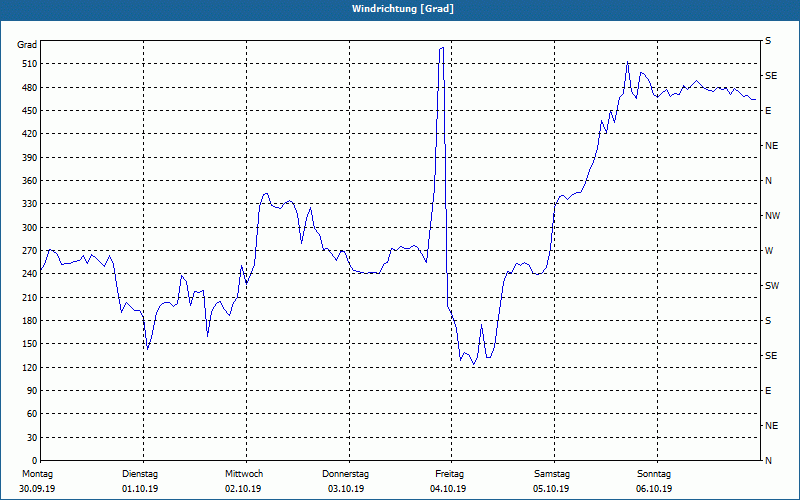Click the 420 axis tick label

pyautogui.click(x=30, y=134)
